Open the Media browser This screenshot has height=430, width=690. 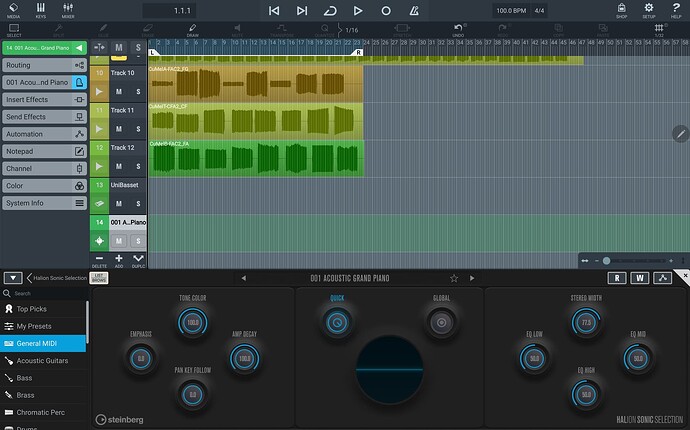click(x=13, y=10)
